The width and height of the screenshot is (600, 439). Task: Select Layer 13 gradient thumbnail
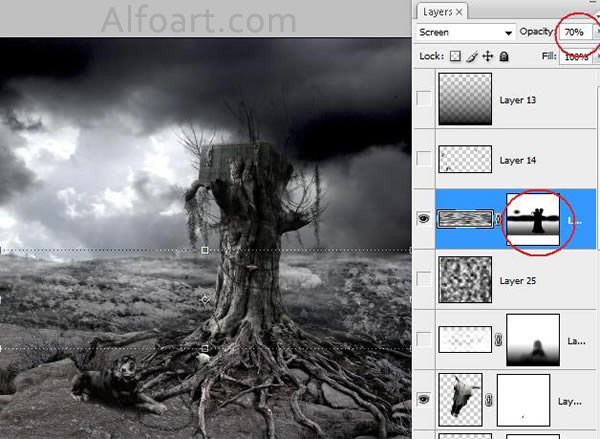pos(465,99)
